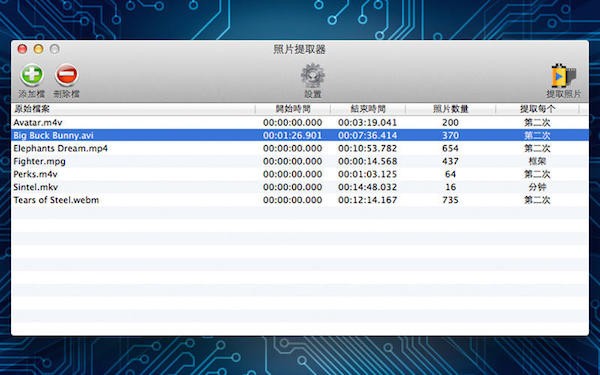Click 第二次 cell in Avatar.m4v row
The image size is (600, 375).
coord(537,122)
